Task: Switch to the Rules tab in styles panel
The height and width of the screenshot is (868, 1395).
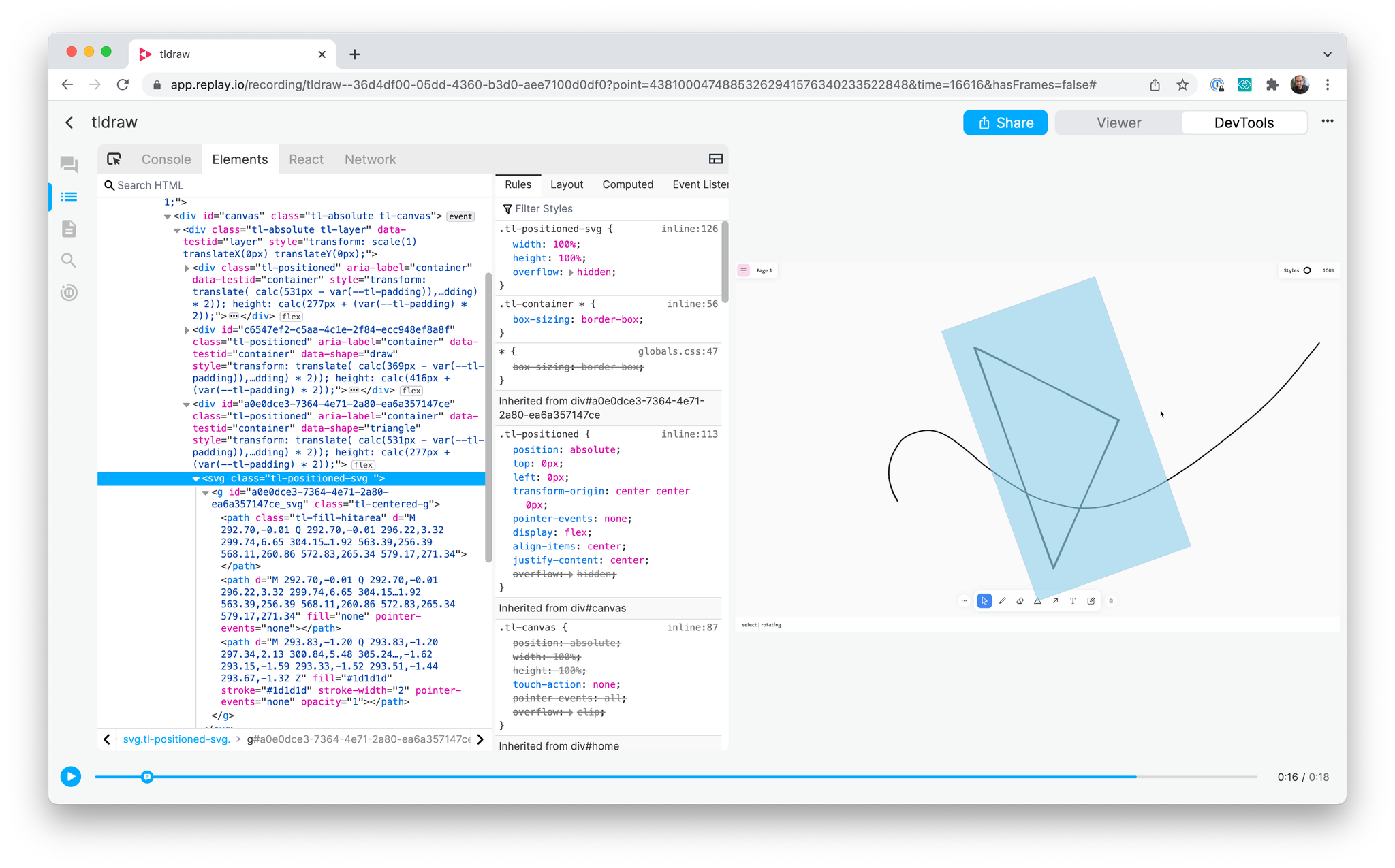Action: point(518,184)
